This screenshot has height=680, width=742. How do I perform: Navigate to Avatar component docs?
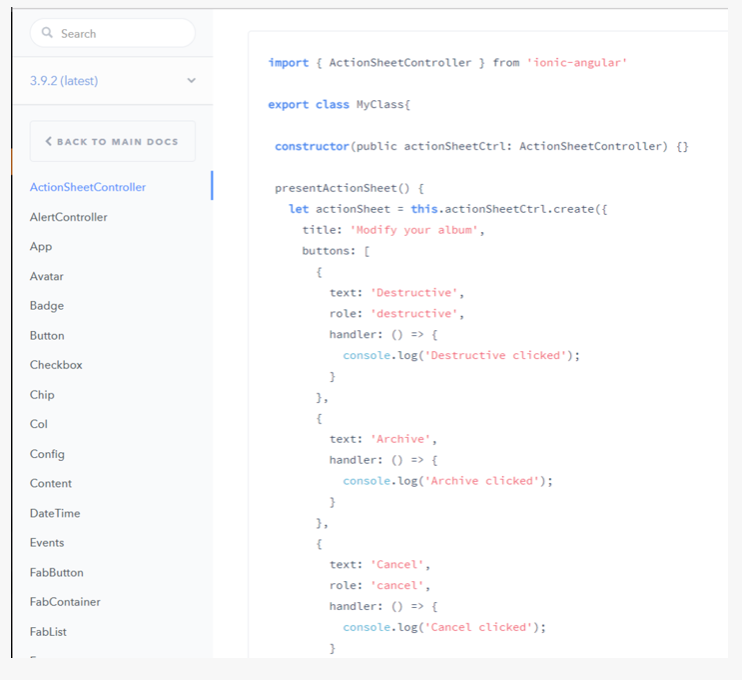46,276
